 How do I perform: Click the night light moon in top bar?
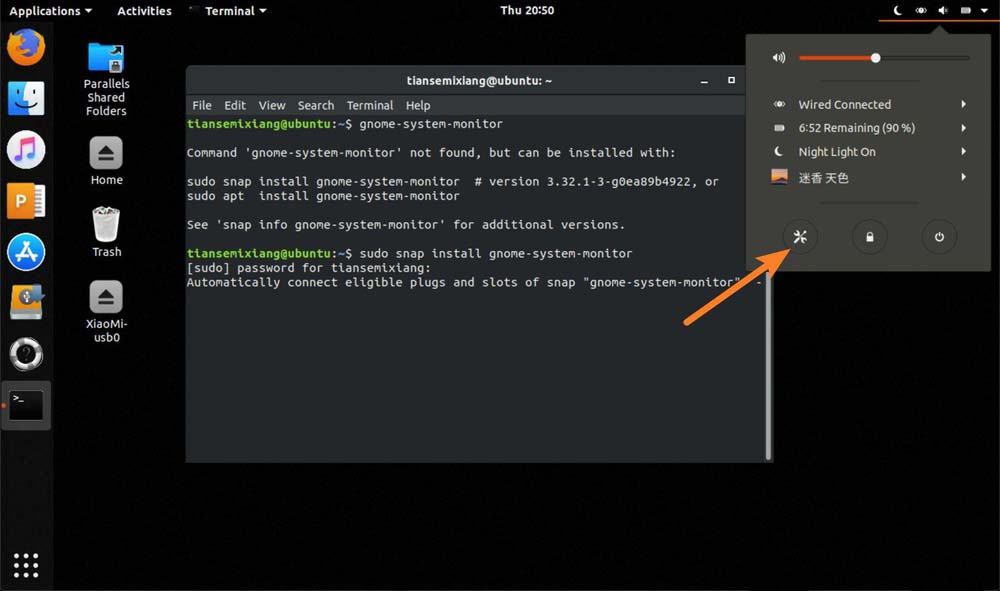[x=897, y=10]
